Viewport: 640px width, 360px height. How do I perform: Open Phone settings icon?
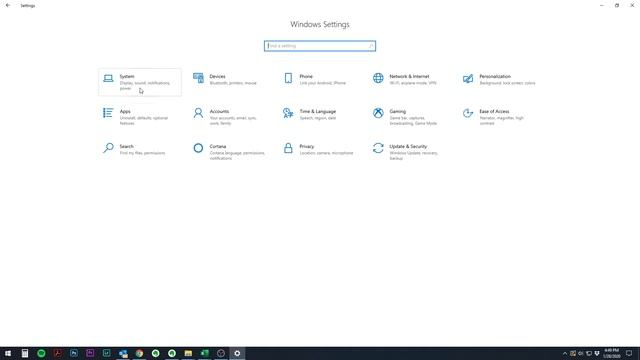pyautogui.click(x=288, y=78)
